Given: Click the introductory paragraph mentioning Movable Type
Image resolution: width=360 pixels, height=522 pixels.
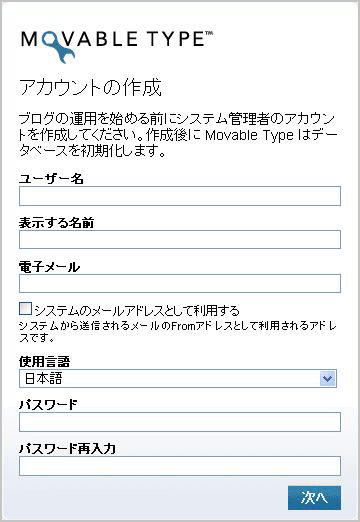Looking at the screenshot, I should pyautogui.click(x=178, y=135).
